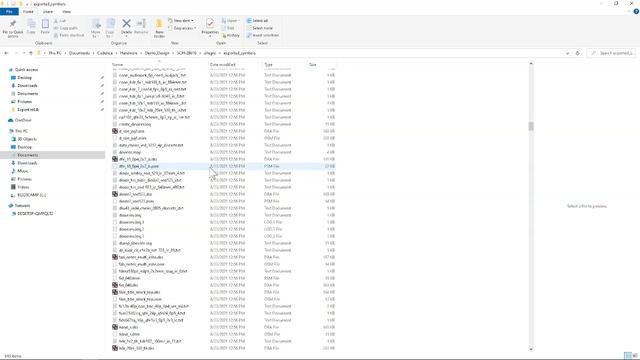
Task: Select This PC in navigation pane
Action: (x=21, y=131)
